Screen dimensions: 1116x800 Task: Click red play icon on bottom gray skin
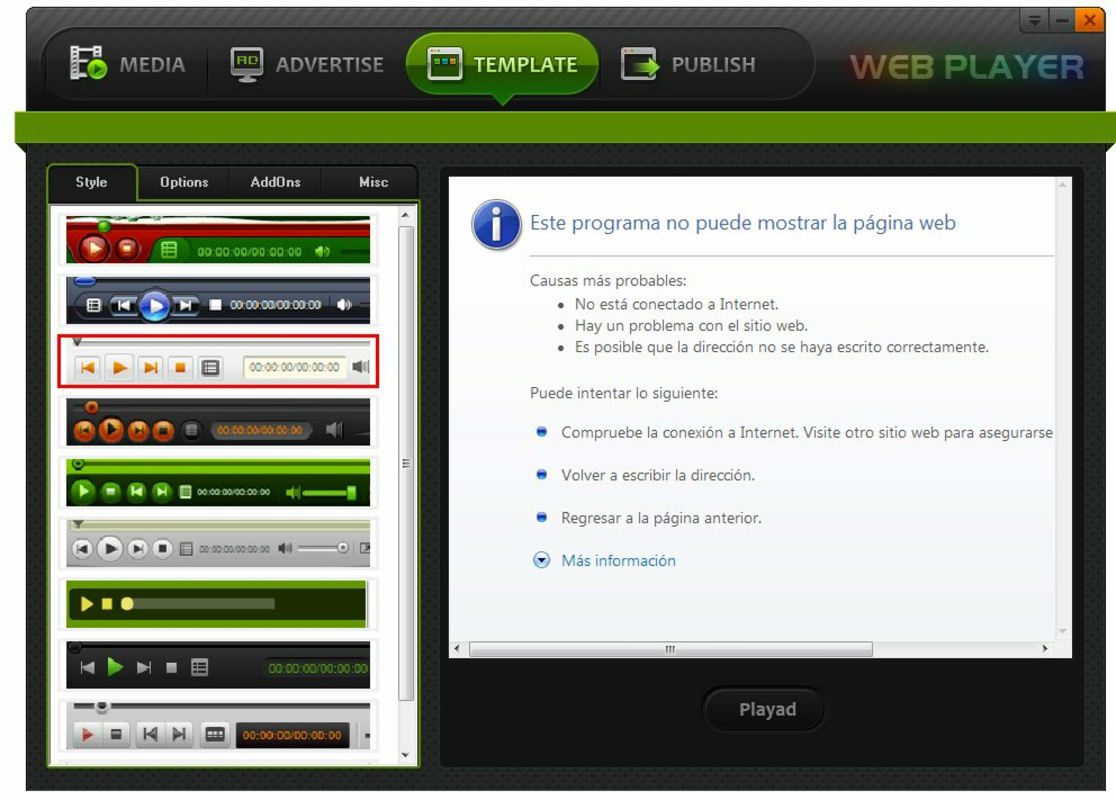pyautogui.click(x=87, y=734)
